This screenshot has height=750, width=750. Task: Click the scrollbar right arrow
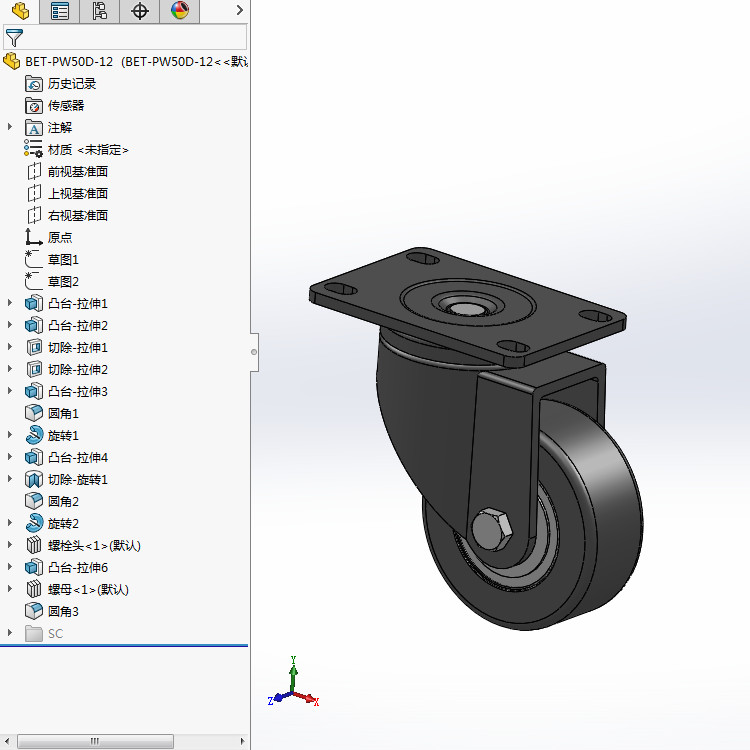point(243,741)
